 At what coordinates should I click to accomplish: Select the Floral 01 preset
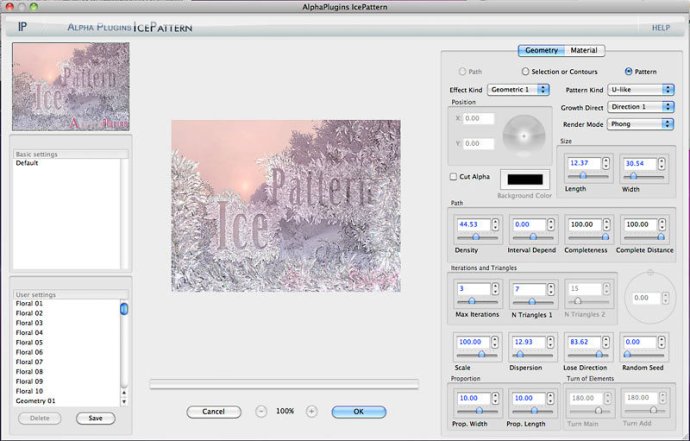tap(29, 304)
